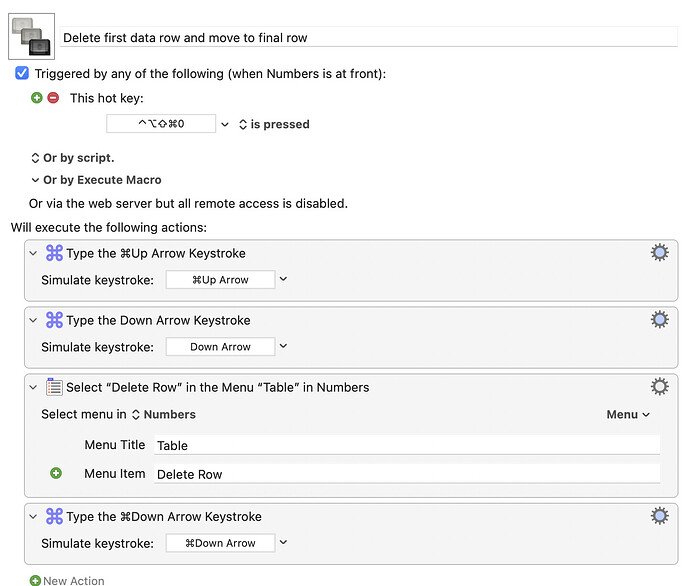Click the hot key combination field

[x=161, y=124]
